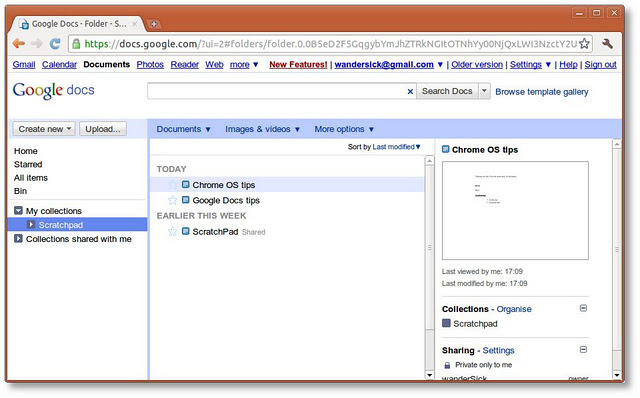Image resolution: width=640 pixels, height=398 pixels.
Task: Click the Search Docs button
Action: click(x=447, y=91)
